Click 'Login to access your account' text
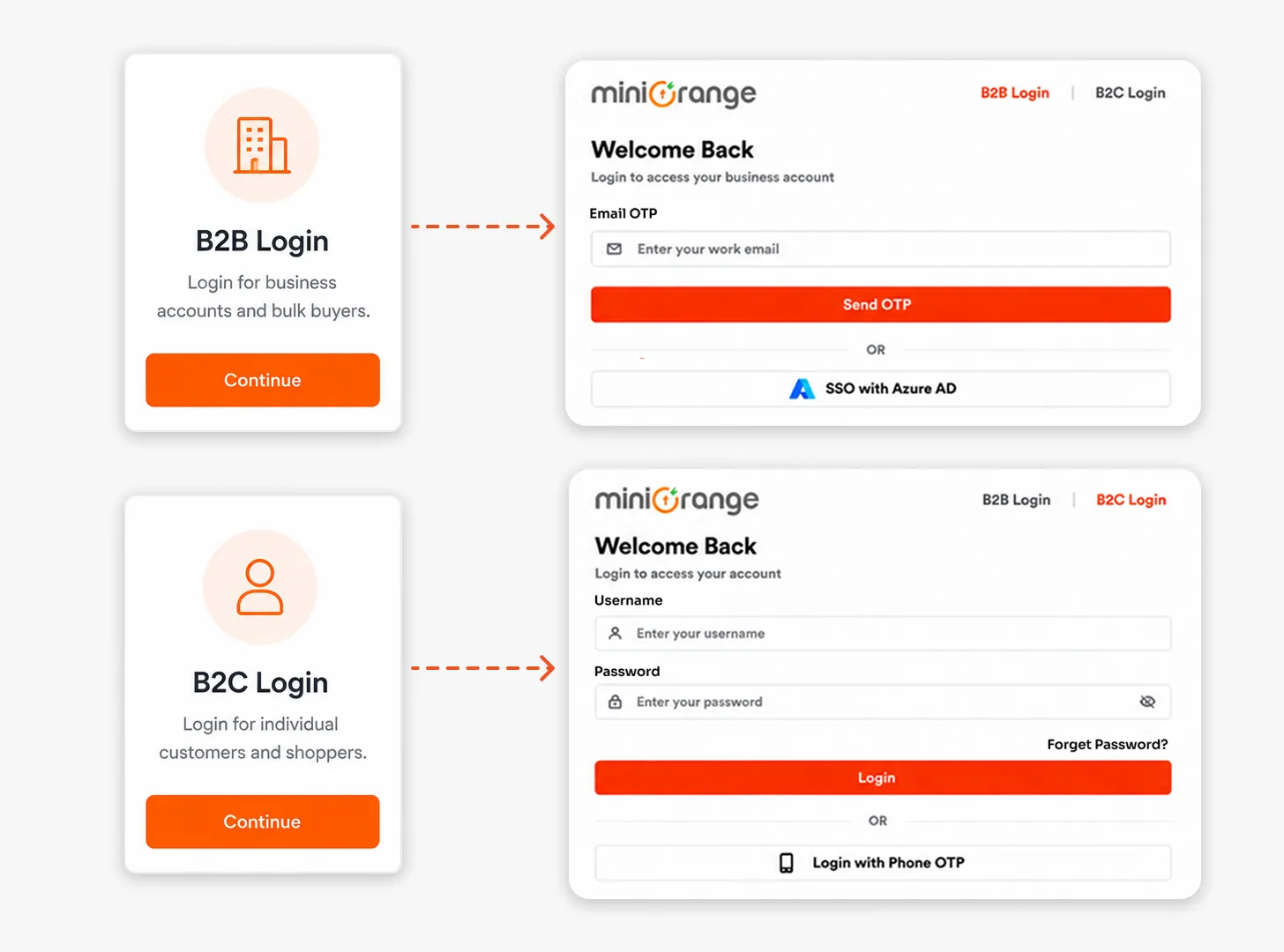Image resolution: width=1284 pixels, height=952 pixels. click(x=688, y=574)
